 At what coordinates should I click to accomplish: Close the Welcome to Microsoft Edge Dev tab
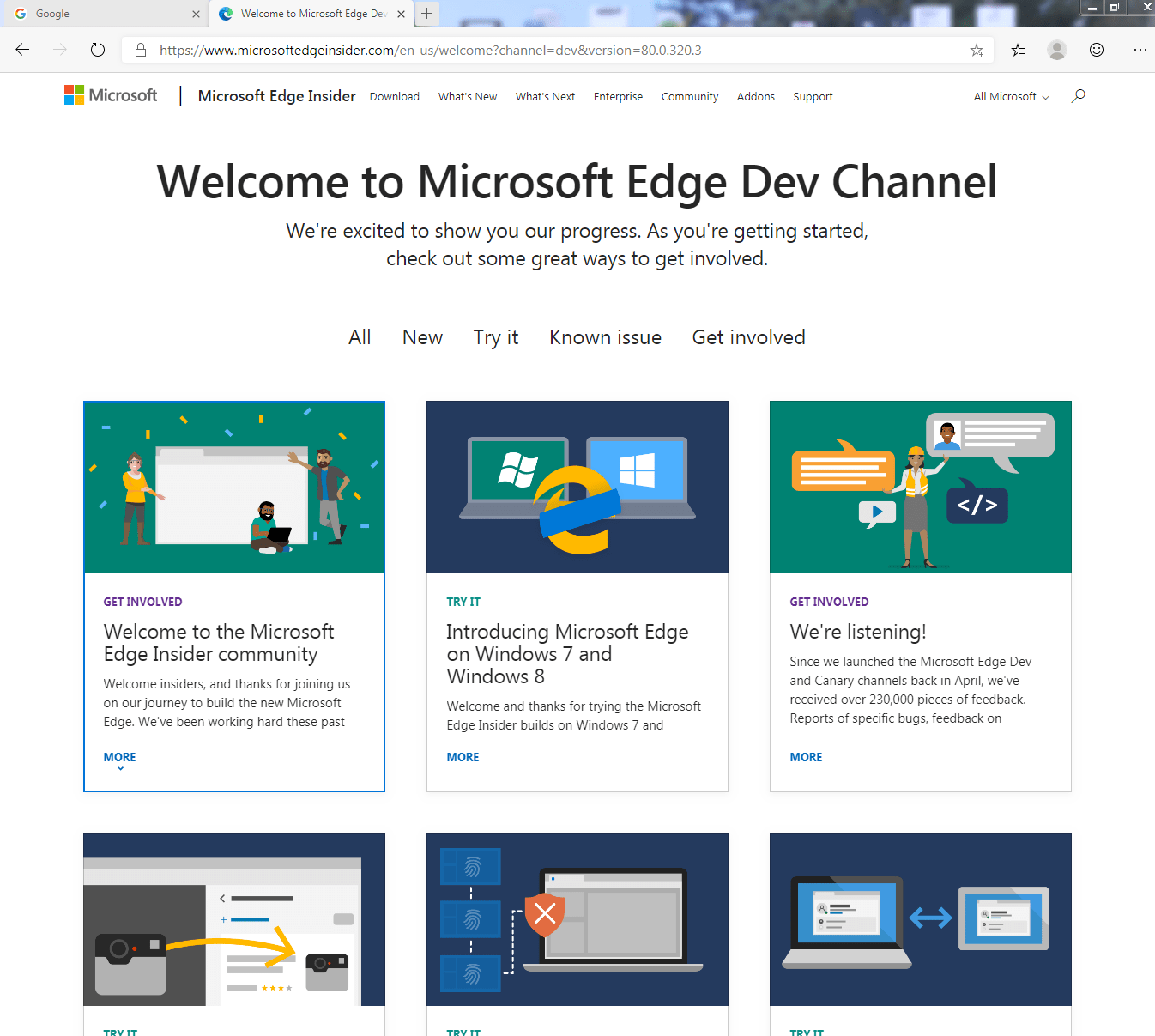tap(401, 14)
